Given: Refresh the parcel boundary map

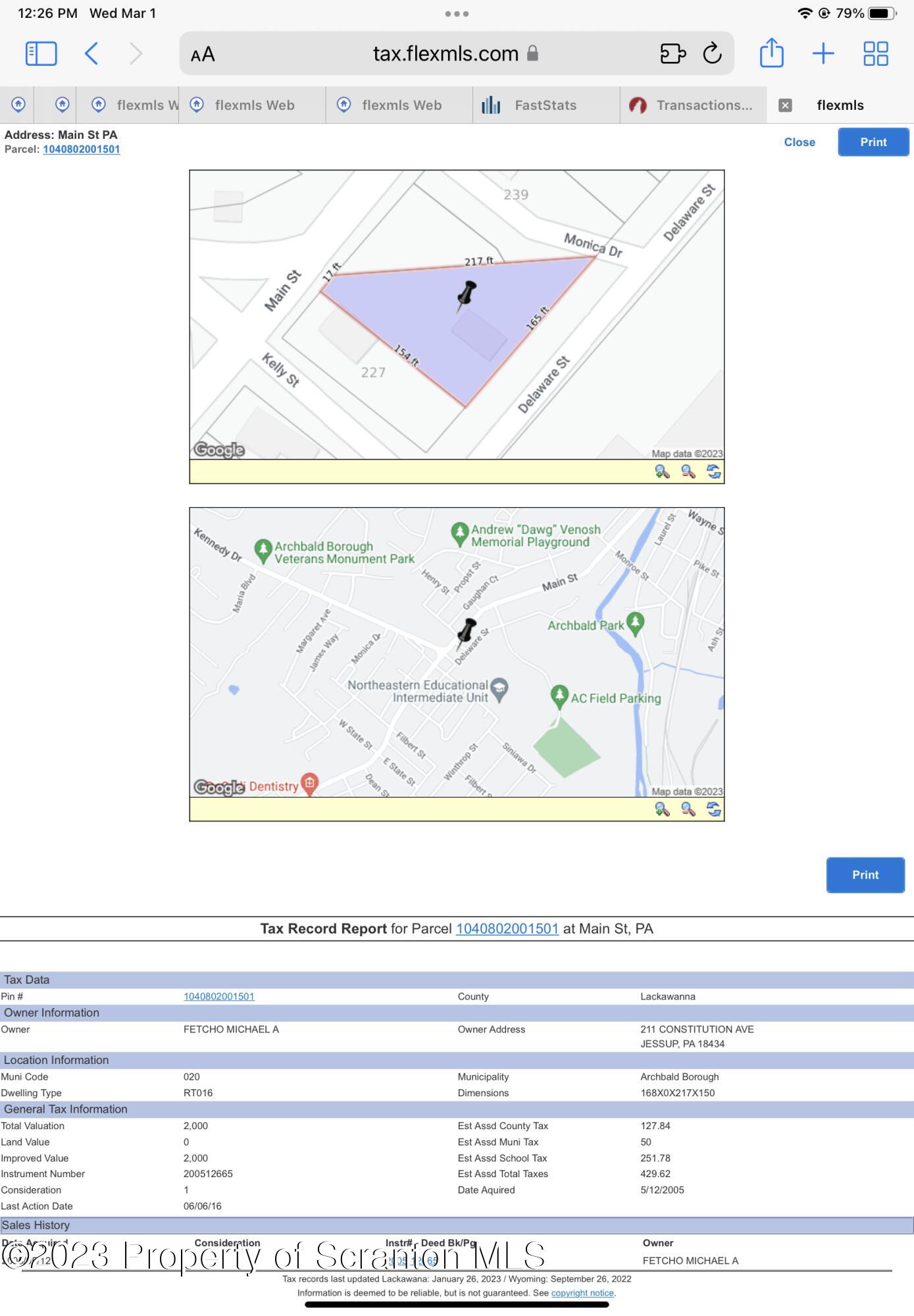Looking at the screenshot, I should pos(713,472).
